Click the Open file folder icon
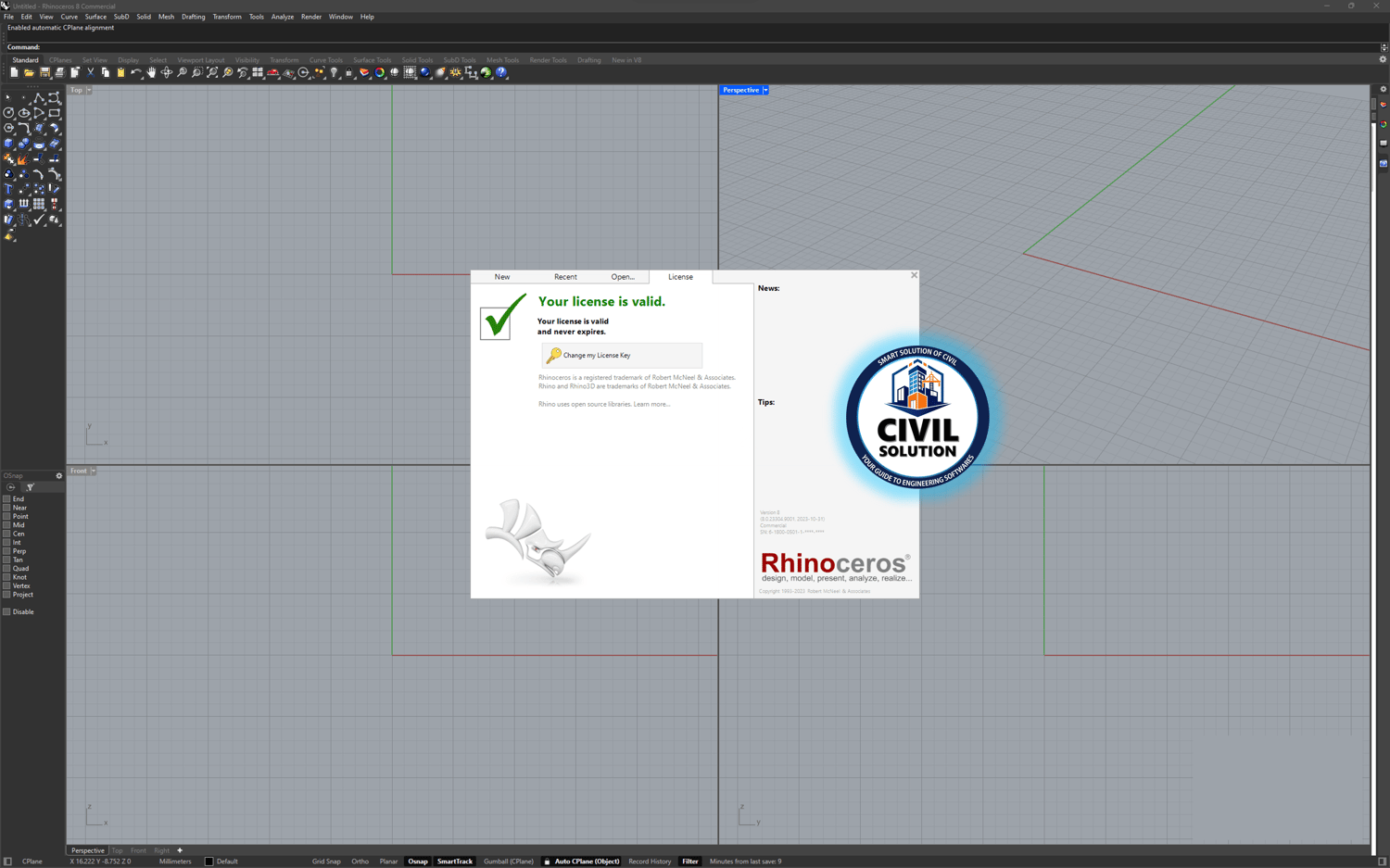Screen dimensions: 1390x868 (x=29, y=72)
